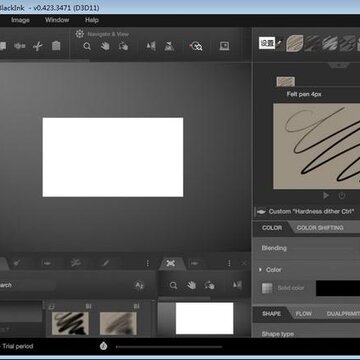Screen dimensions: 360x360
Task: Click the large Felt pen stroke preview
Action: [x=316, y=146]
